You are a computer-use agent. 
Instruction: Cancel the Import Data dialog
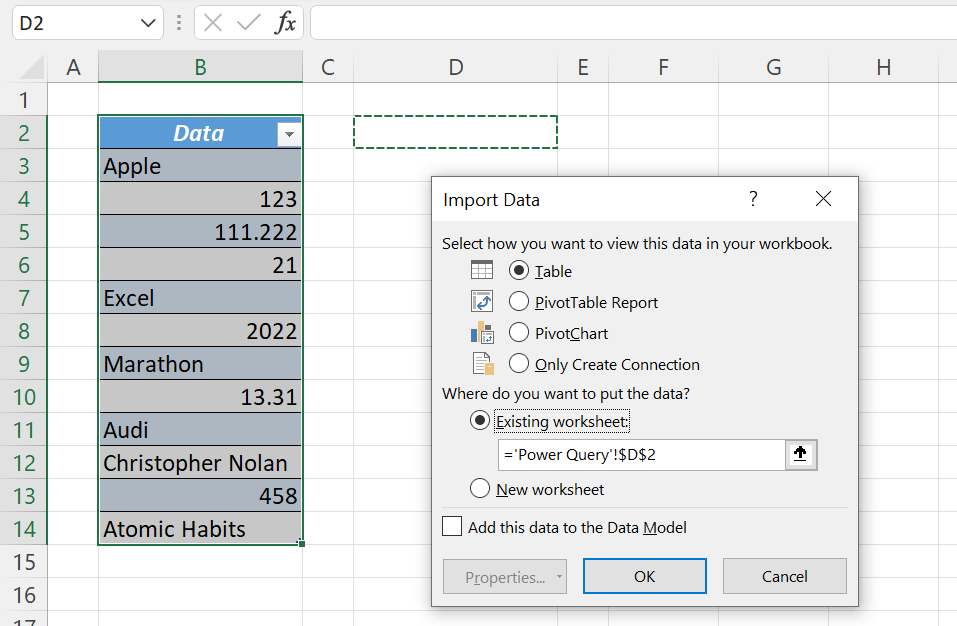coord(784,576)
